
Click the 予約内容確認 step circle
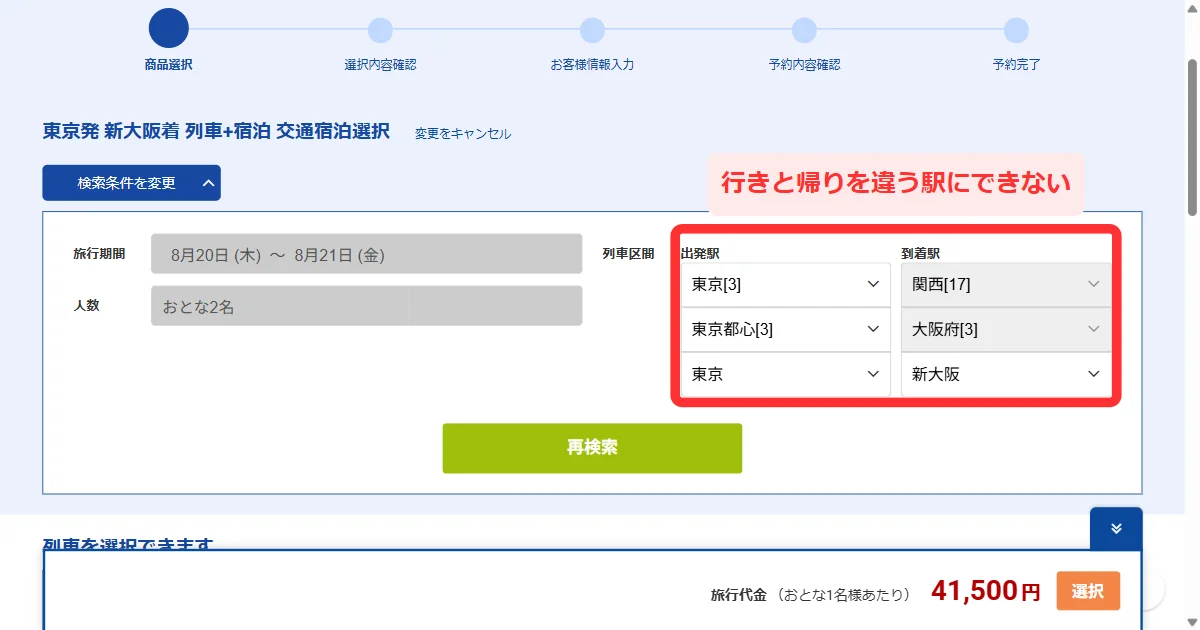[x=804, y=30]
